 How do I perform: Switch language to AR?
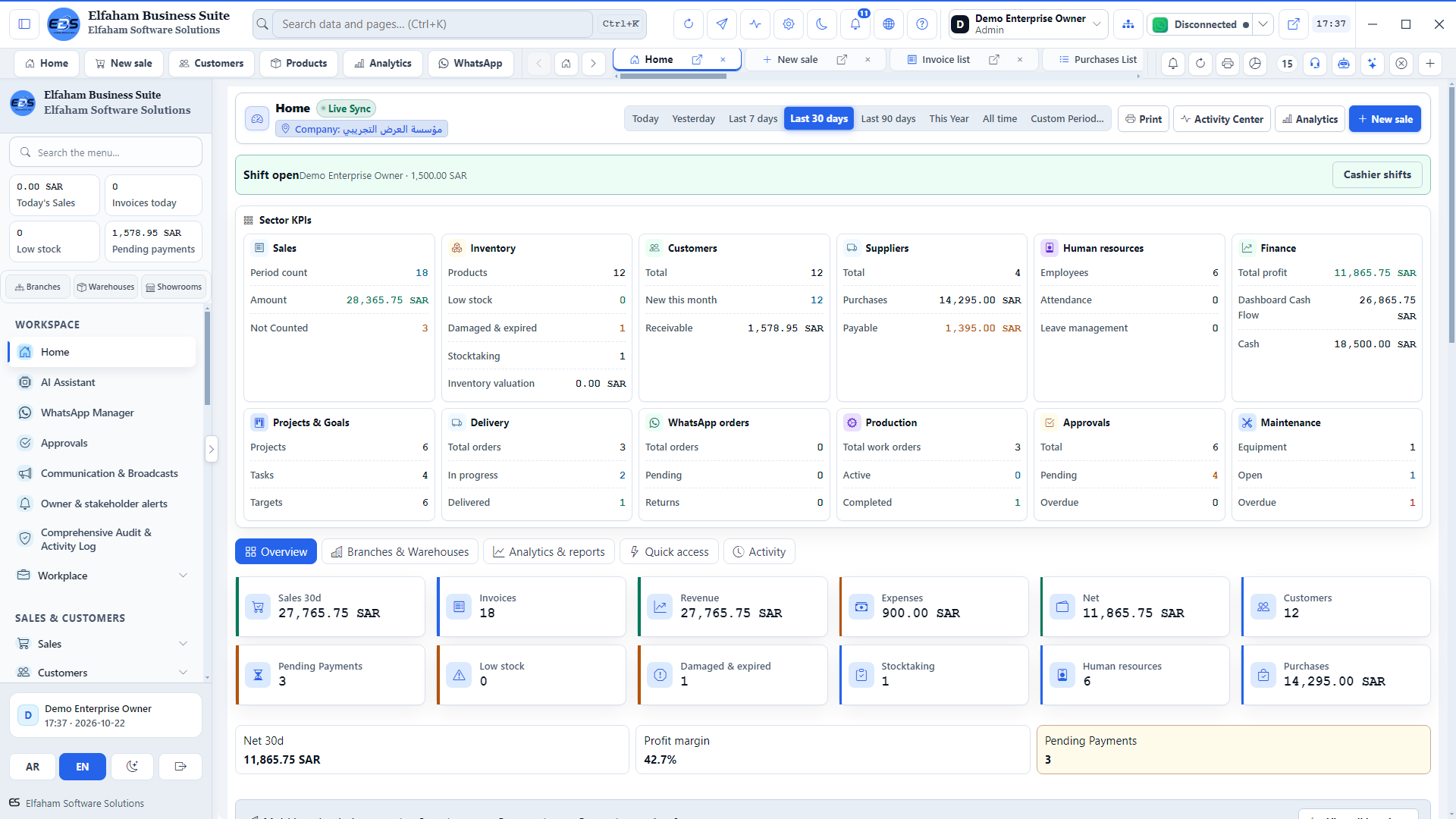(x=33, y=767)
